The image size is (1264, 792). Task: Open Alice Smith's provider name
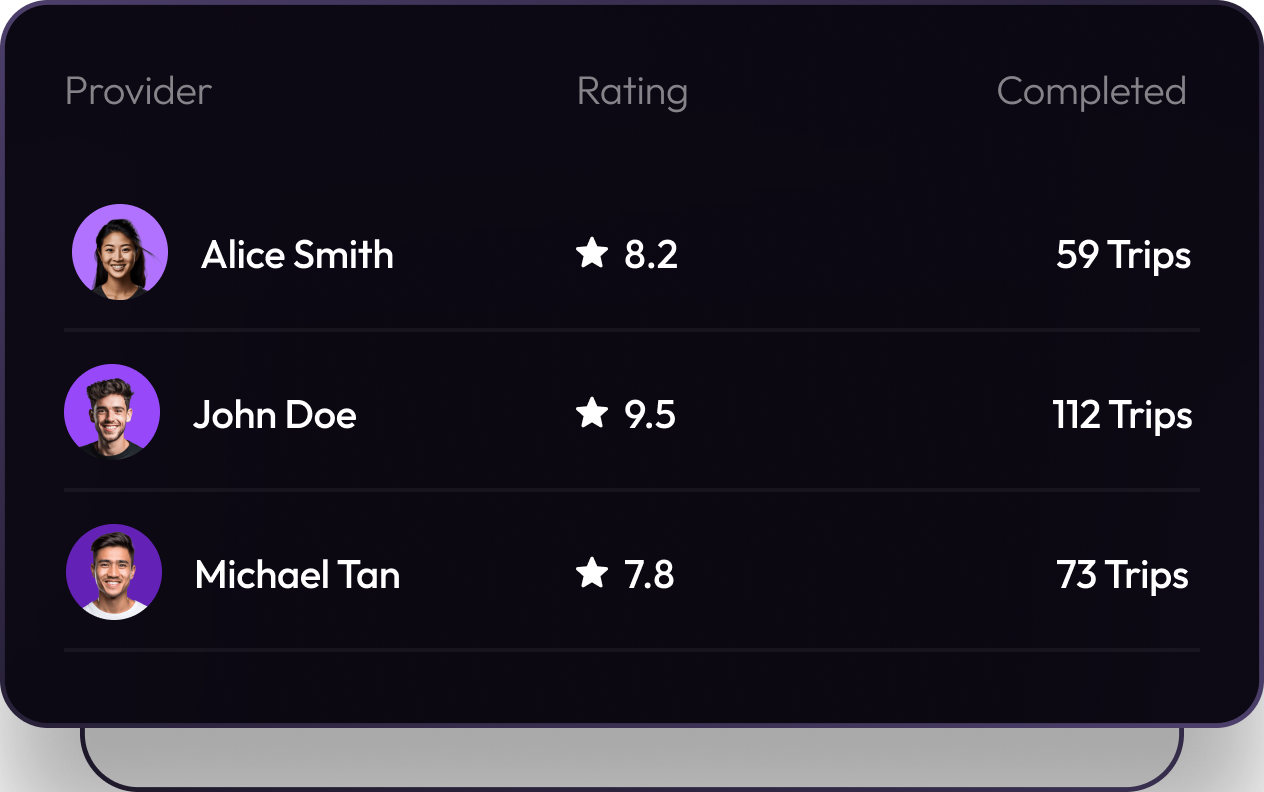297,255
